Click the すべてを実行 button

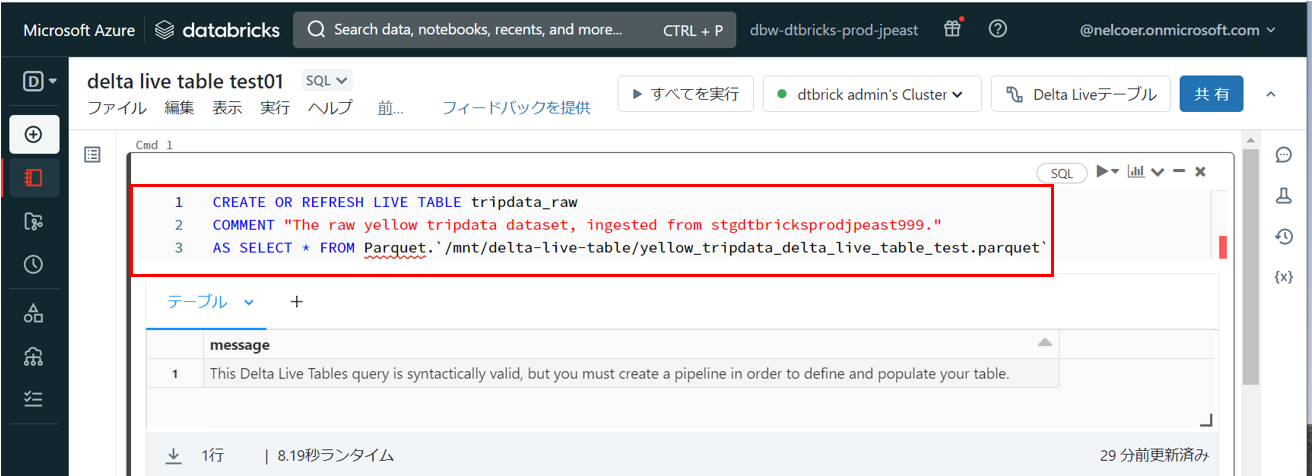coord(685,94)
